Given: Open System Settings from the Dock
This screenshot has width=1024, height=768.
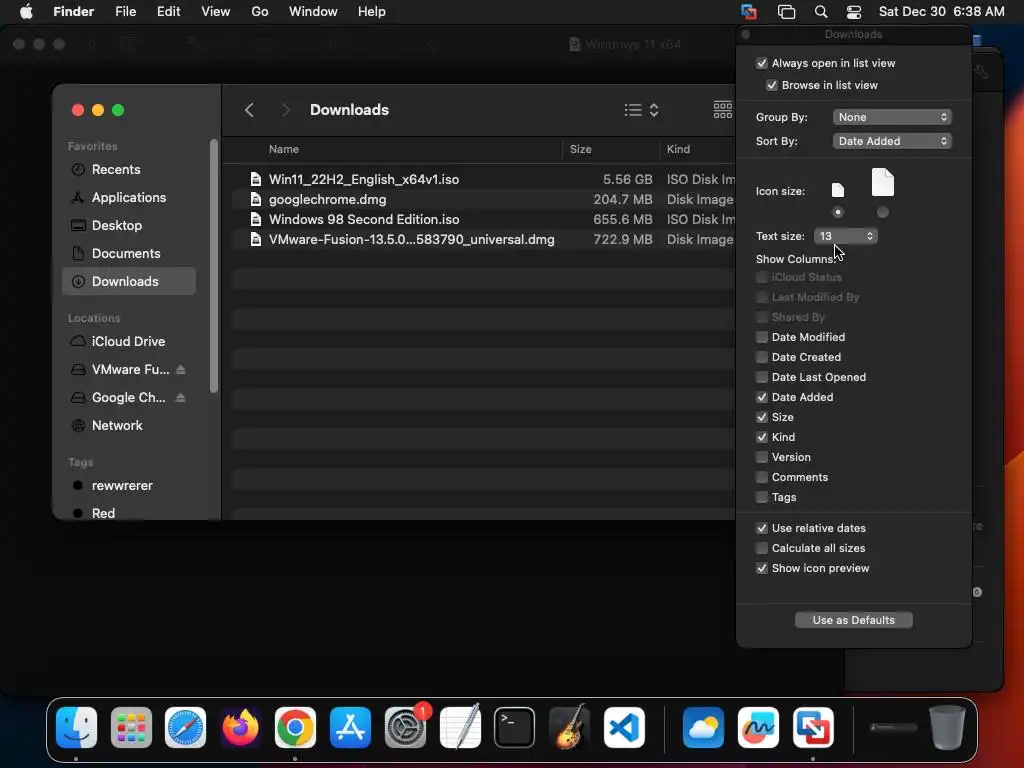Looking at the screenshot, I should coord(405,727).
